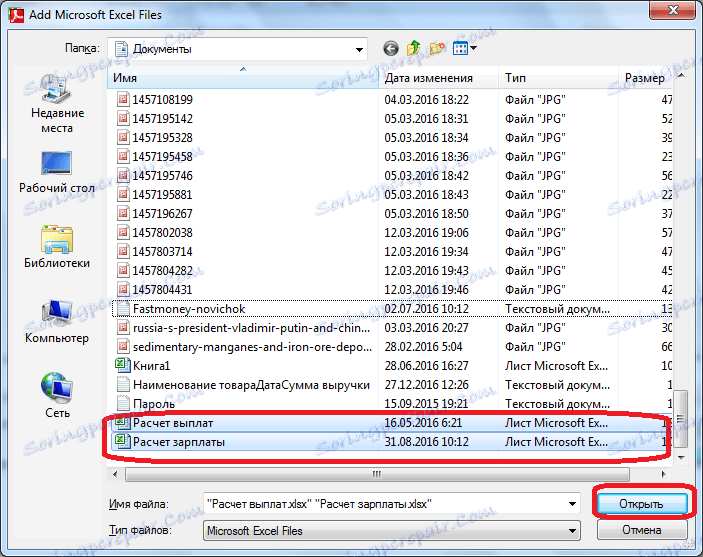Image resolution: width=703 pixels, height=557 pixels.
Task: Open Компьютер in places bar
Action: (x=57, y=322)
